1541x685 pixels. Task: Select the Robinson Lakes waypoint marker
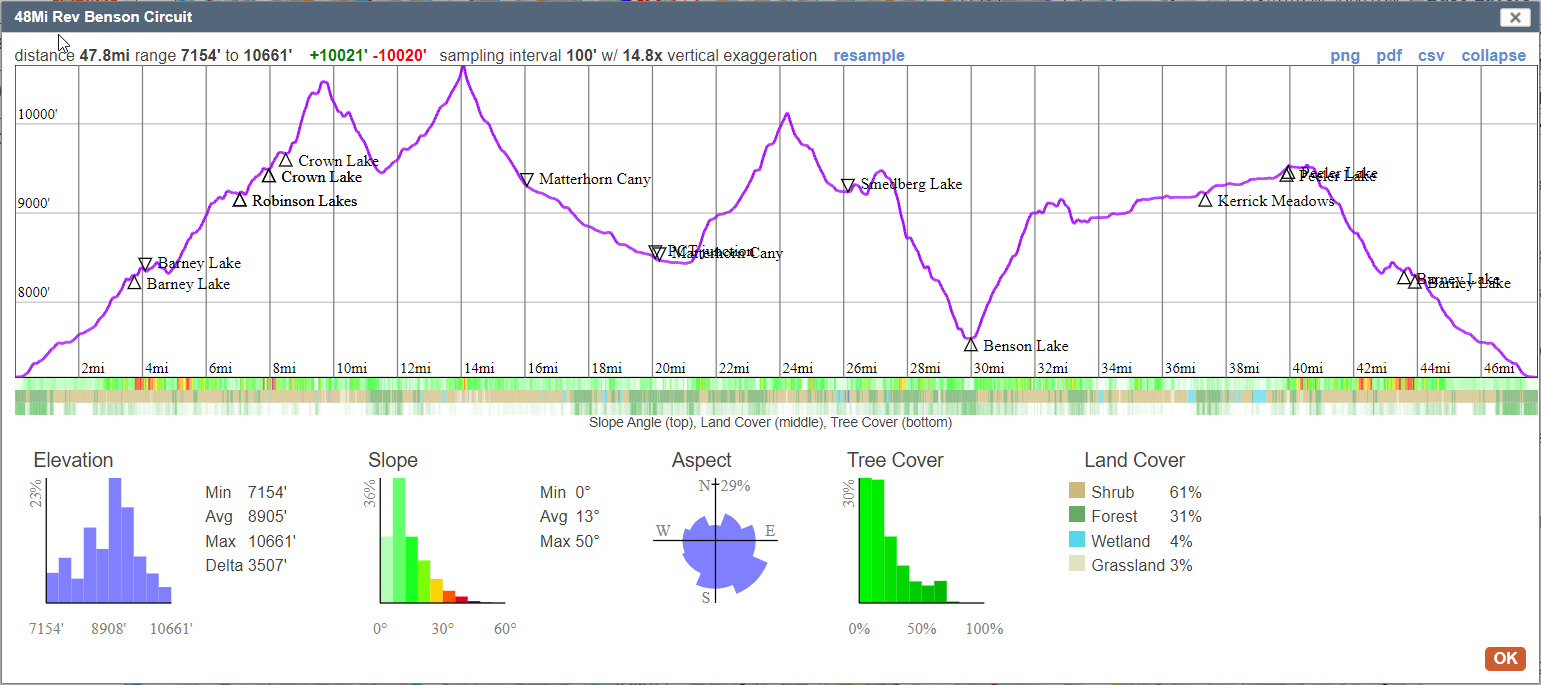(240, 200)
